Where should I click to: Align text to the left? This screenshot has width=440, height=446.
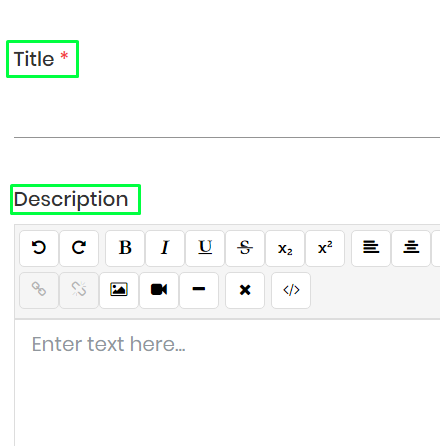click(x=371, y=248)
